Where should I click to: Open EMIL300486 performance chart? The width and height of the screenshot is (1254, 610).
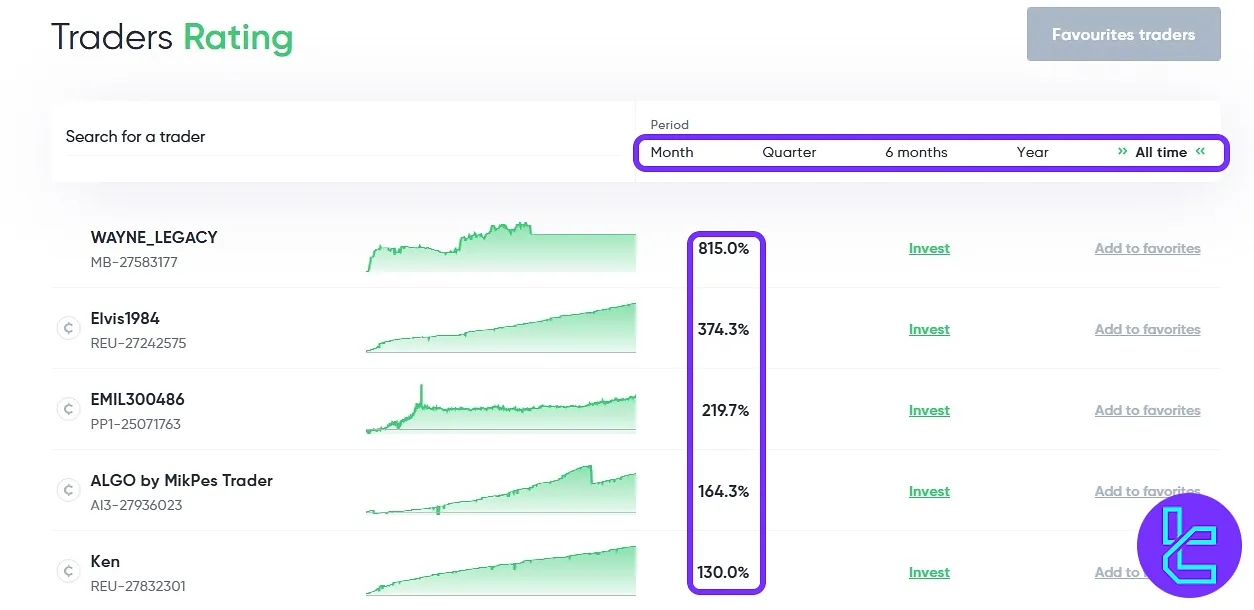pyautogui.click(x=501, y=408)
